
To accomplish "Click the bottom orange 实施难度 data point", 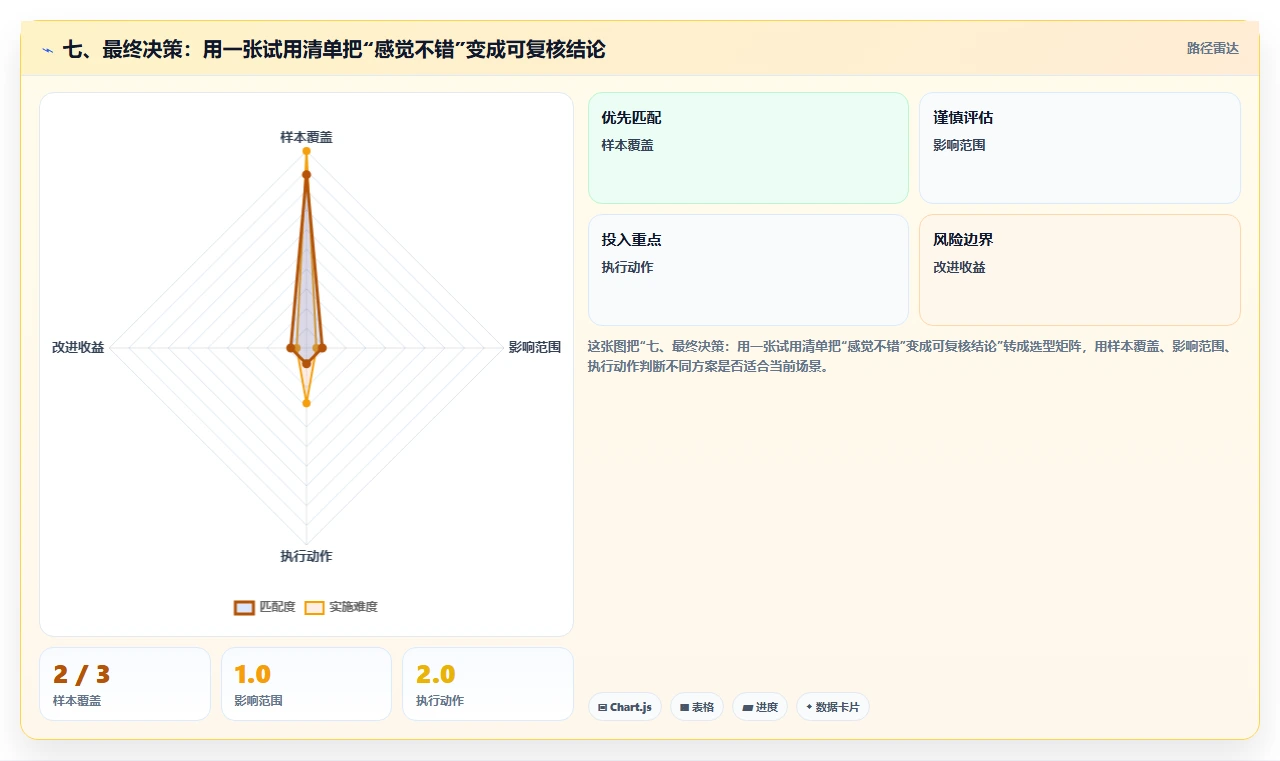I will (306, 403).
